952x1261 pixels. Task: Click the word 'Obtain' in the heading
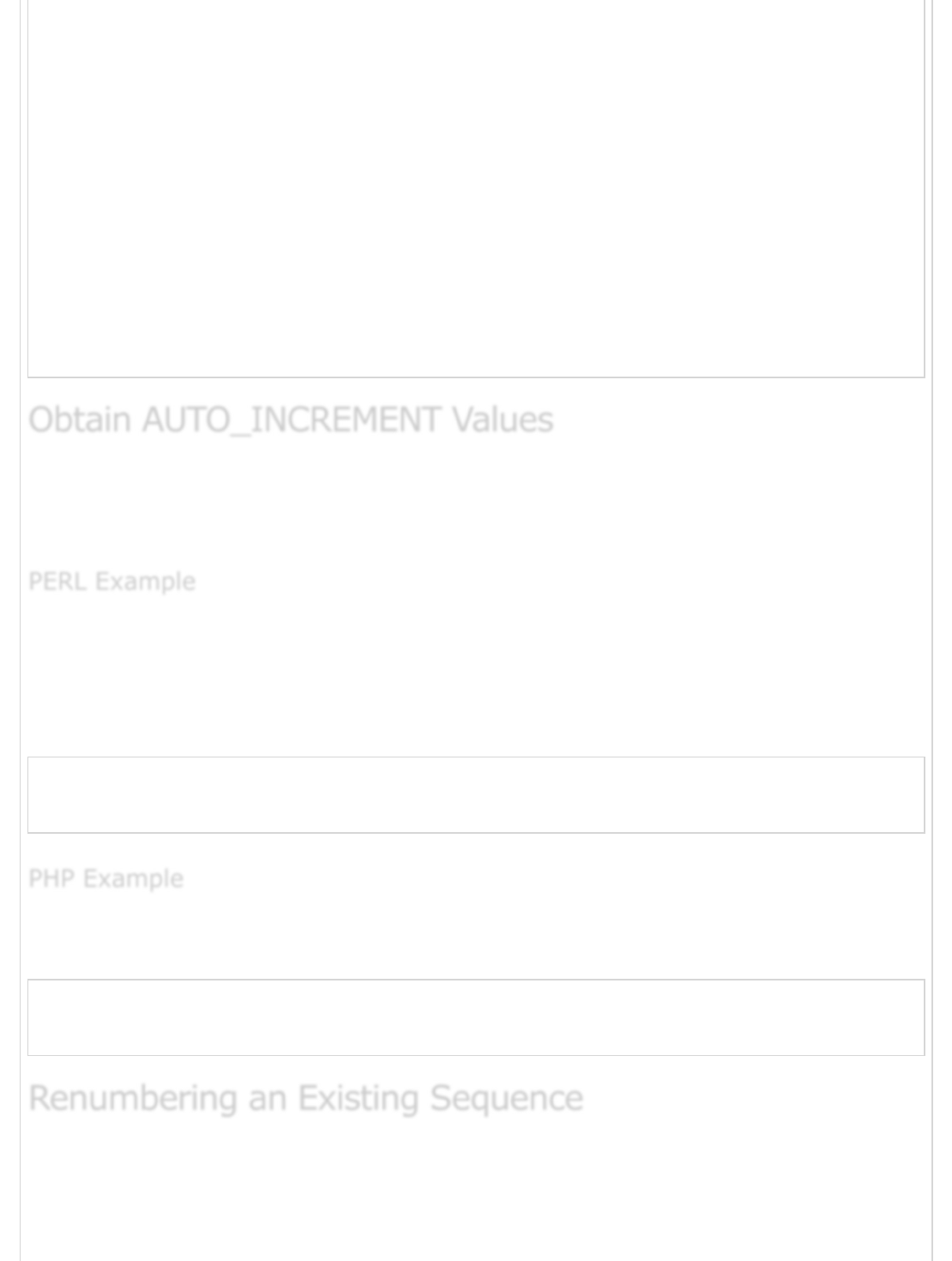(80, 419)
